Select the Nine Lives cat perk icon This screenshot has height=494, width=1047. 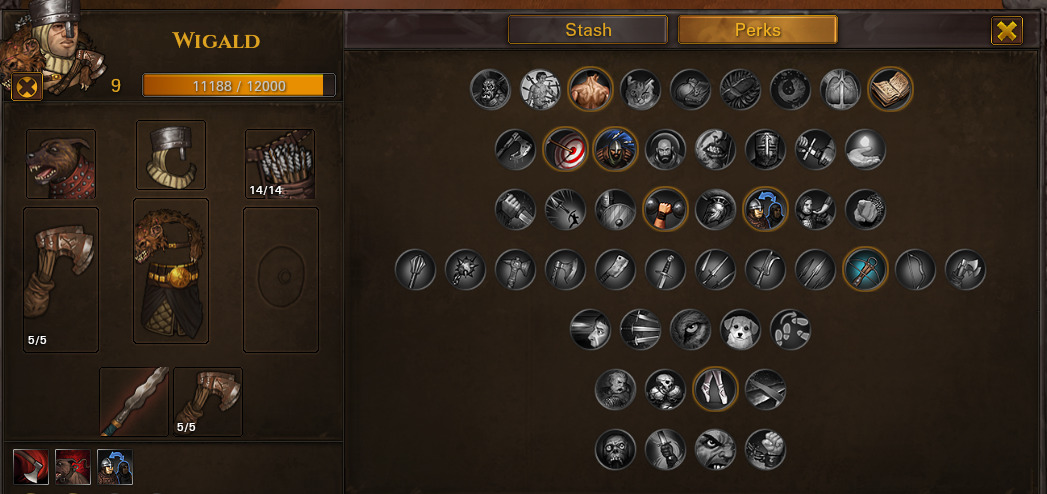pos(640,89)
